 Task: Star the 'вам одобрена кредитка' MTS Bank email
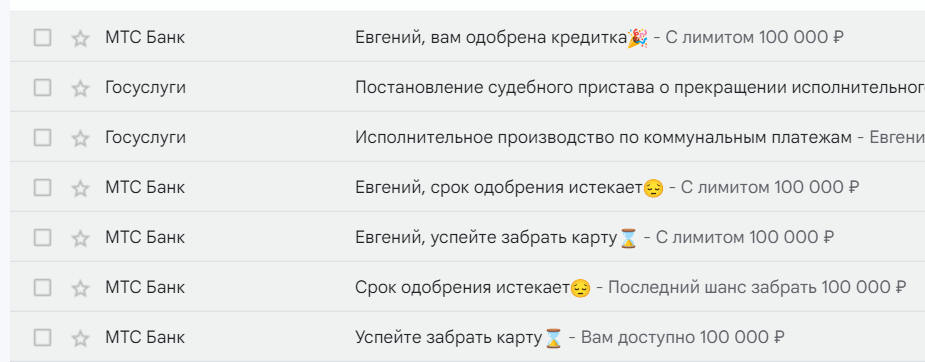[x=80, y=38]
